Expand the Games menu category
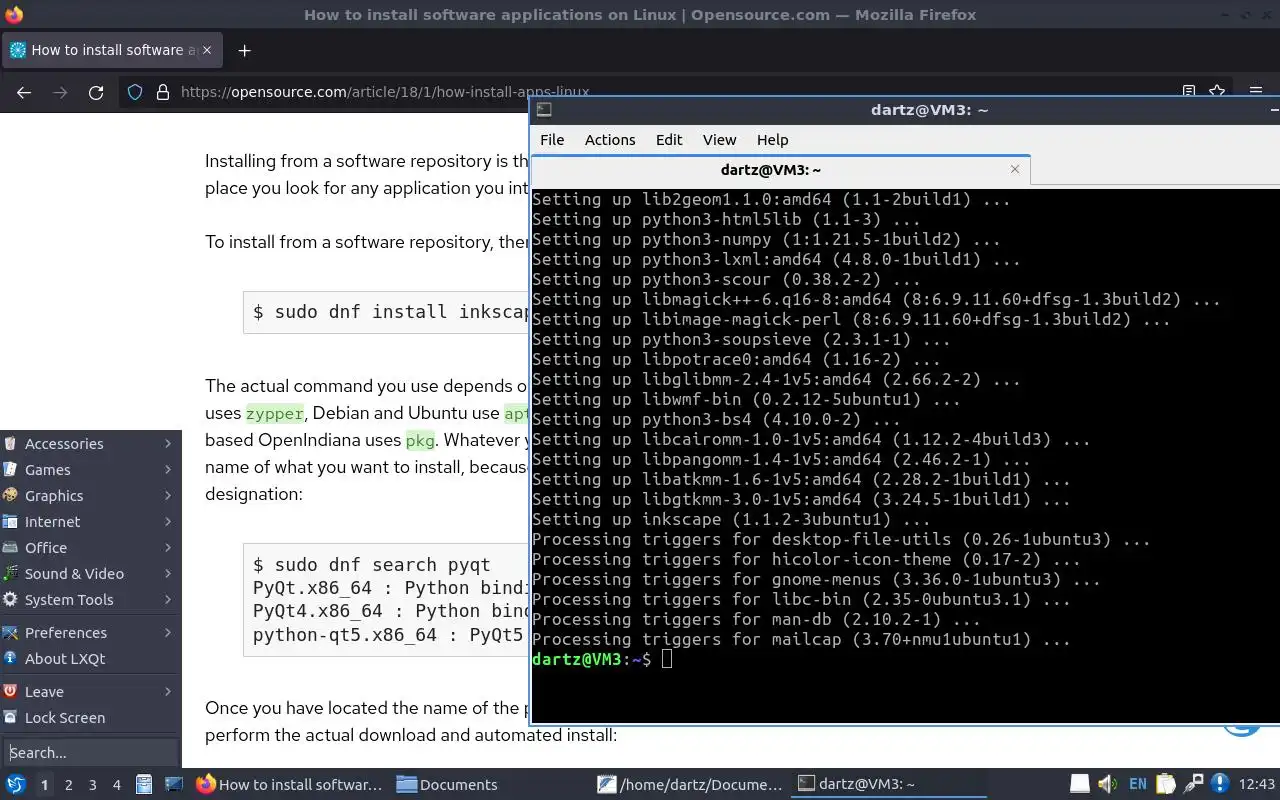1280x800 pixels. (90, 470)
